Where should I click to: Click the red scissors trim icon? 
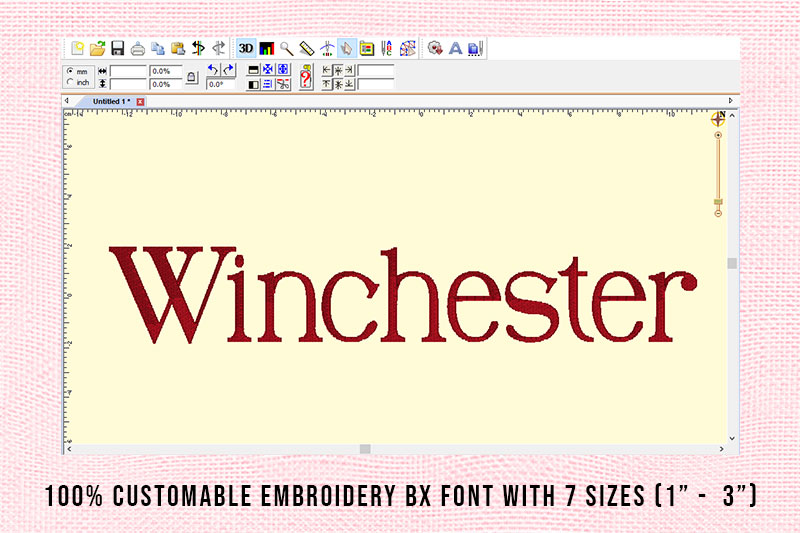(x=283, y=84)
